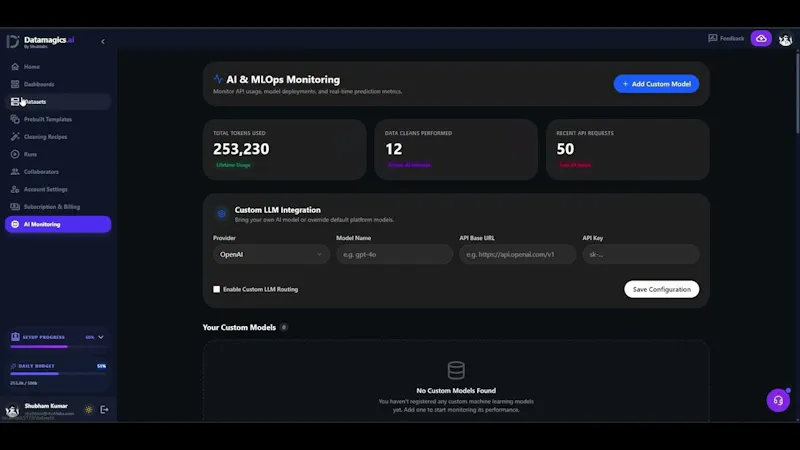Click the page vertical scrollbar

[x=797, y=92]
